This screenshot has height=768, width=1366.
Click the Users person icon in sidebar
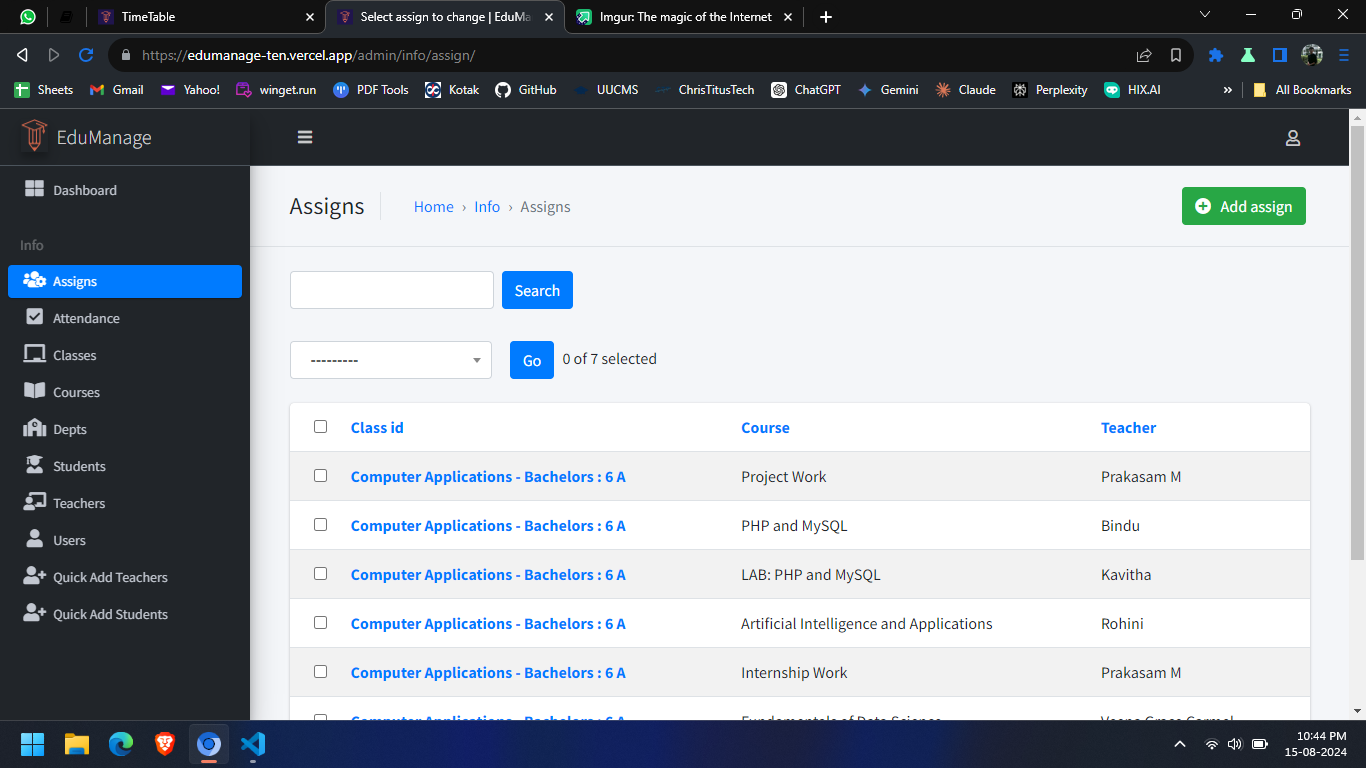[35, 539]
